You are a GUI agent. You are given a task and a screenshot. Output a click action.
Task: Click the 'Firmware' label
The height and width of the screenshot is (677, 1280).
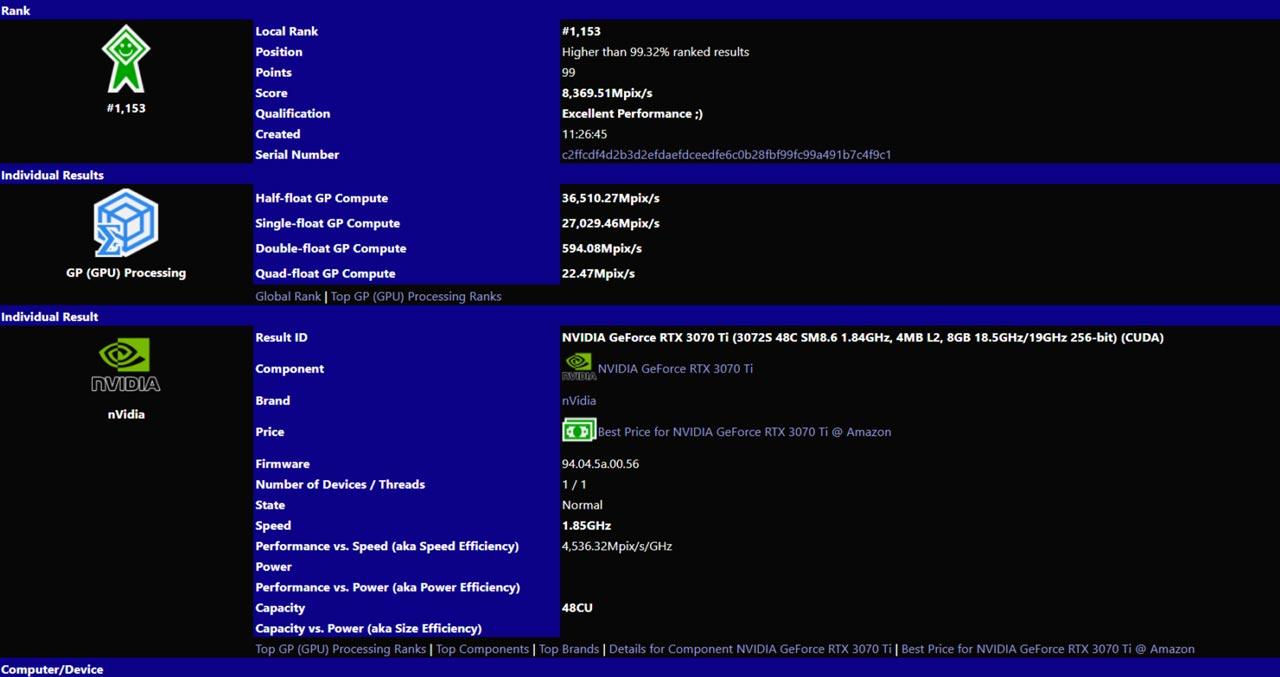point(282,464)
